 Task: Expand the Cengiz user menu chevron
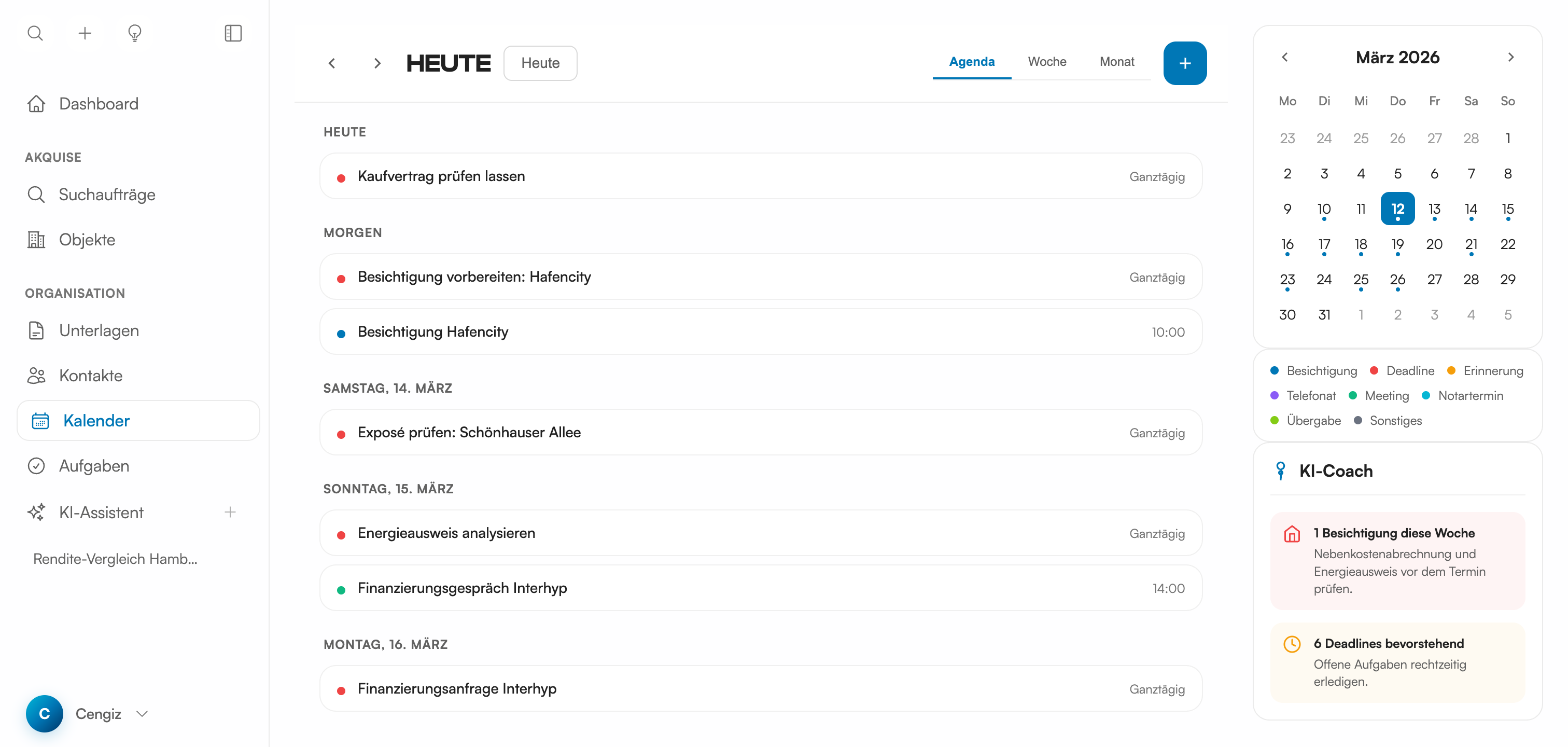click(x=143, y=713)
